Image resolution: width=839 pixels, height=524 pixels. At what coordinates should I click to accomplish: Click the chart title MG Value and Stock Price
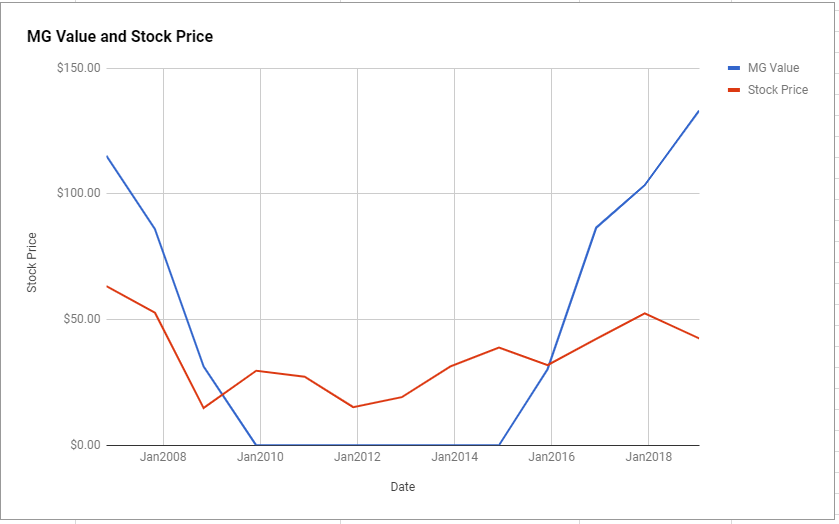click(120, 36)
